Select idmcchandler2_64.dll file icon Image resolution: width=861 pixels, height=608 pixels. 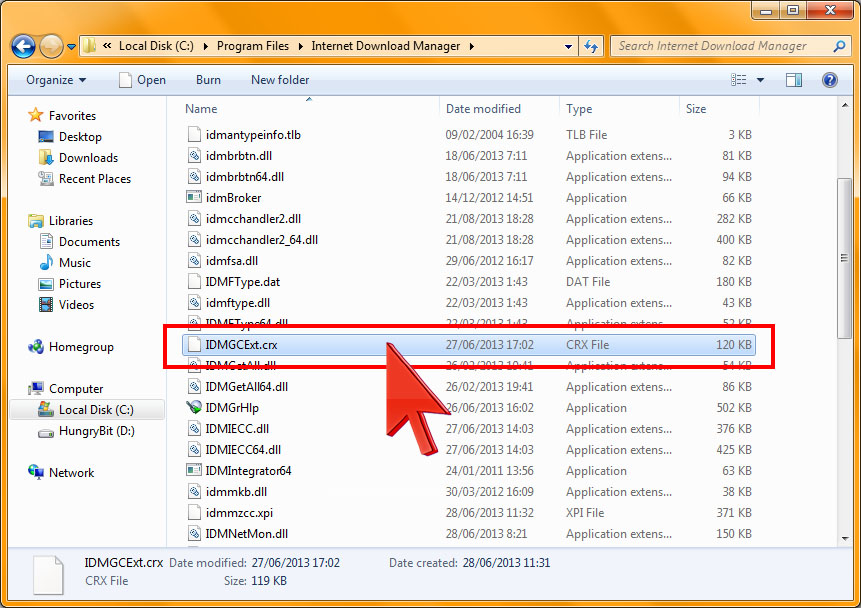(194, 240)
